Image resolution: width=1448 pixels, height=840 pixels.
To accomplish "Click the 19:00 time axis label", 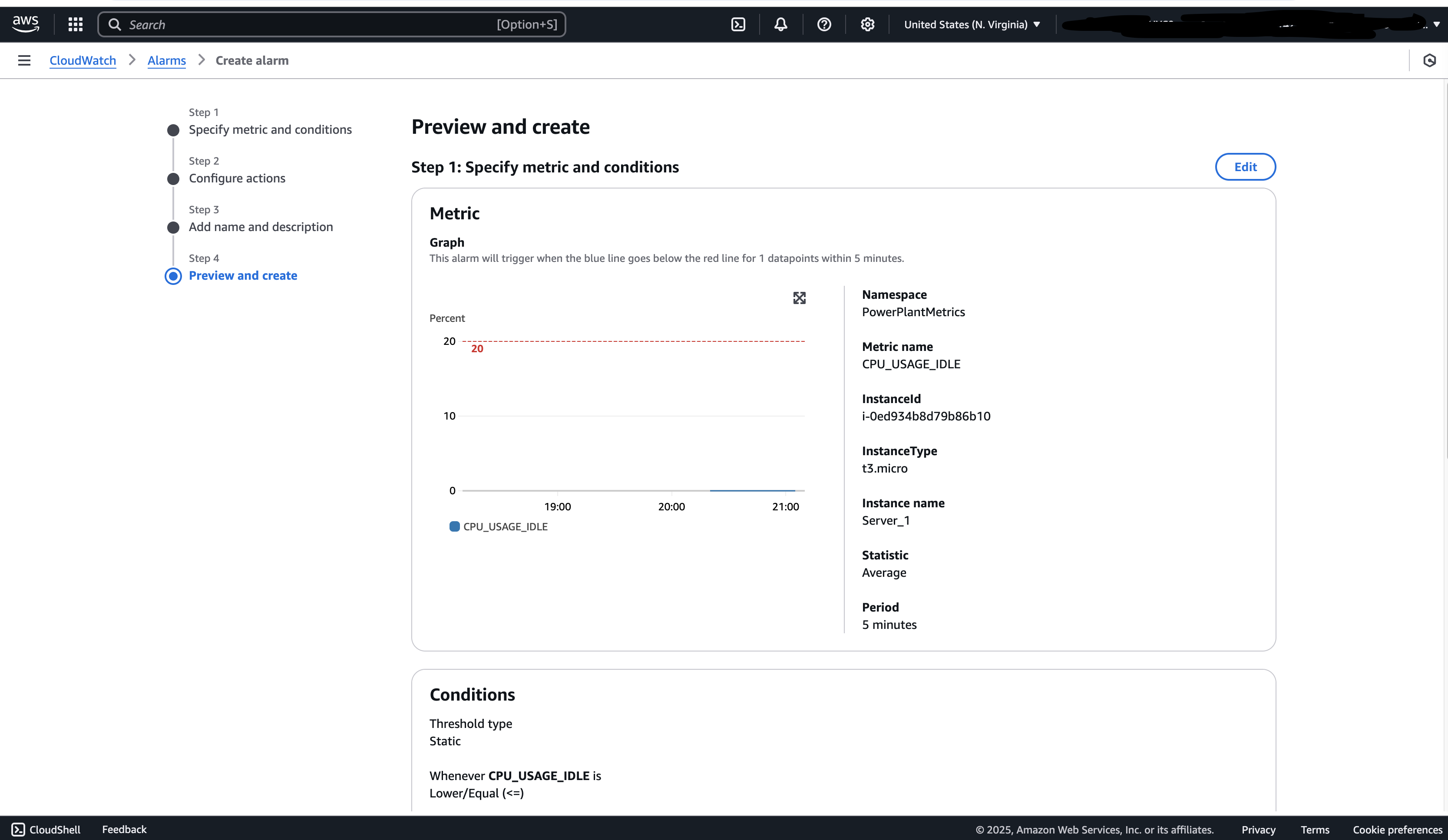I will click(x=557, y=507).
